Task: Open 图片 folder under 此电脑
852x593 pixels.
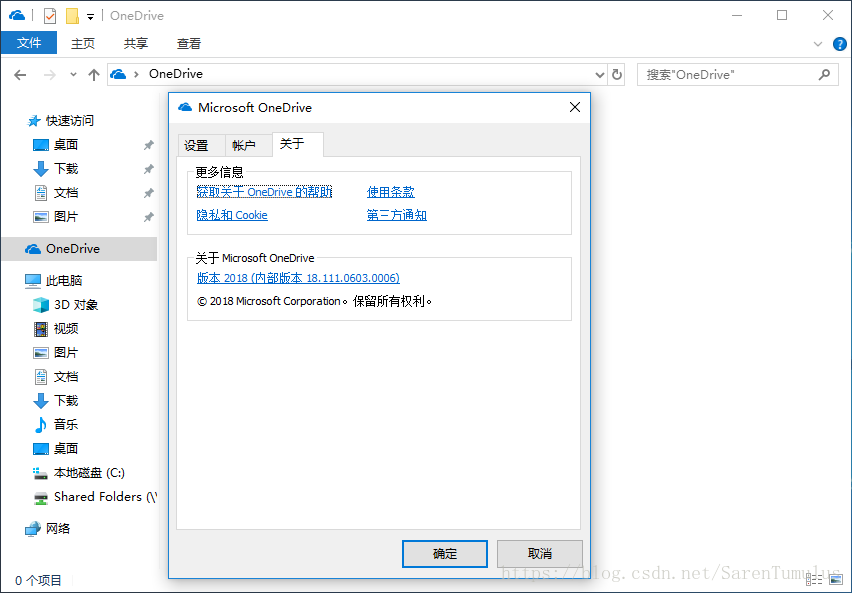Action: (66, 352)
